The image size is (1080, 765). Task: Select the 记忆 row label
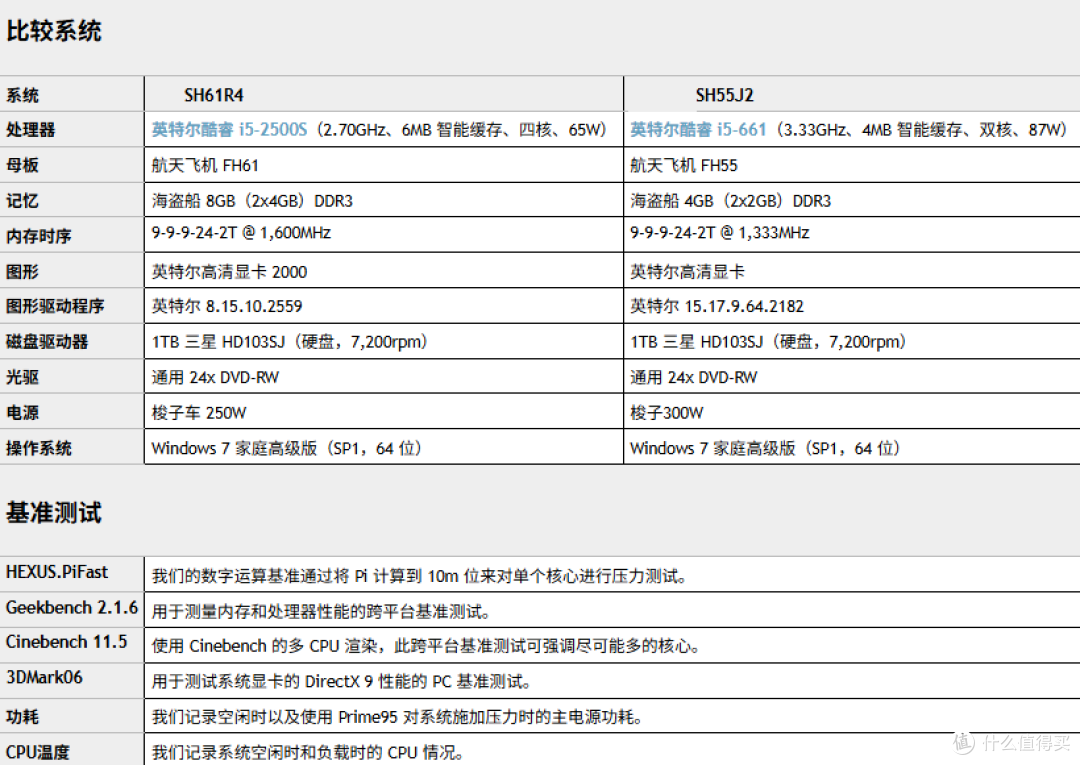pyautogui.click(x=22, y=201)
